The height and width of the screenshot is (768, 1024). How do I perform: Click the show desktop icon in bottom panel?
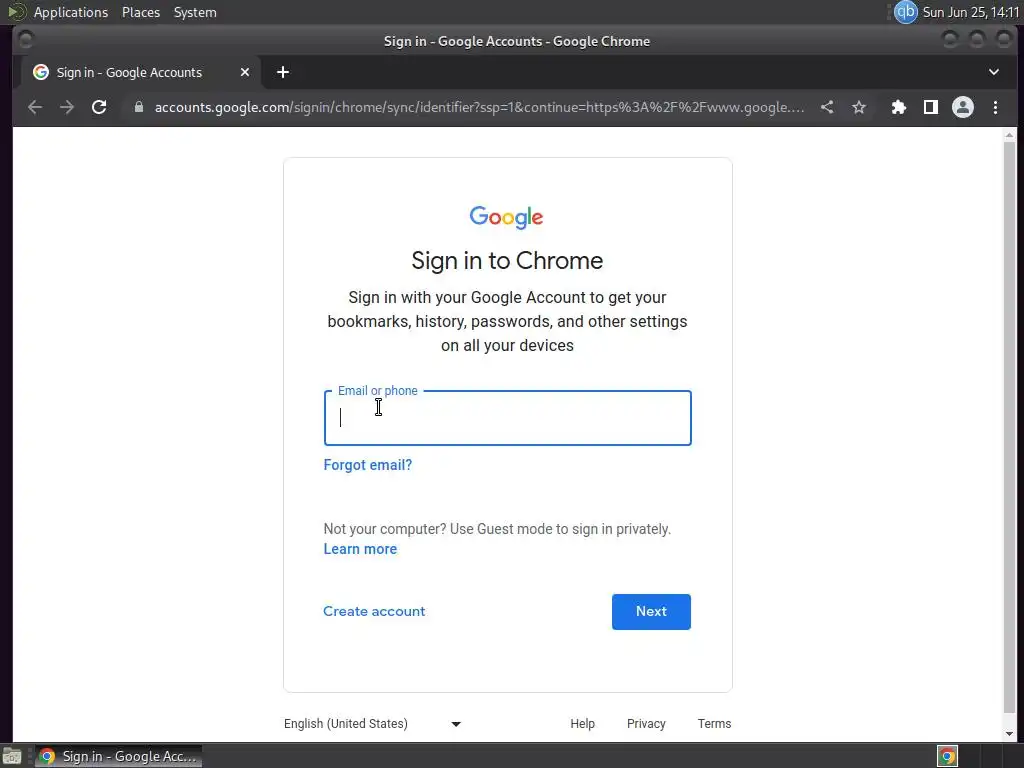(12, 756)
